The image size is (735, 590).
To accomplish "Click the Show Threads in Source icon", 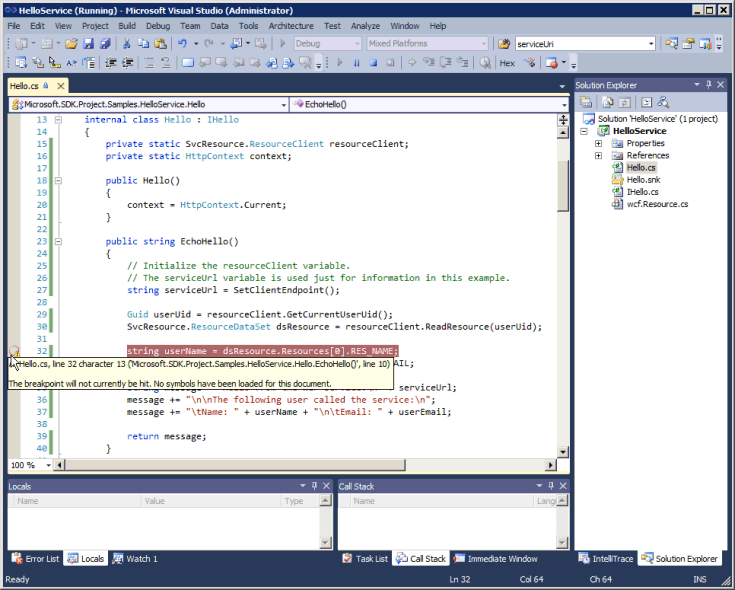I will [530, 63].
